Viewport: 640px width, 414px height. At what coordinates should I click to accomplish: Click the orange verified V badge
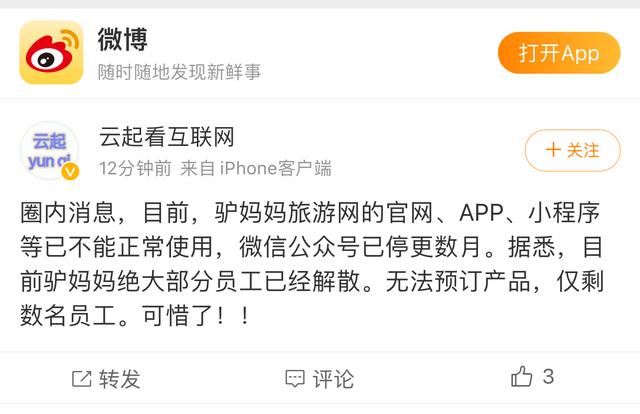(x=70, y=171)
